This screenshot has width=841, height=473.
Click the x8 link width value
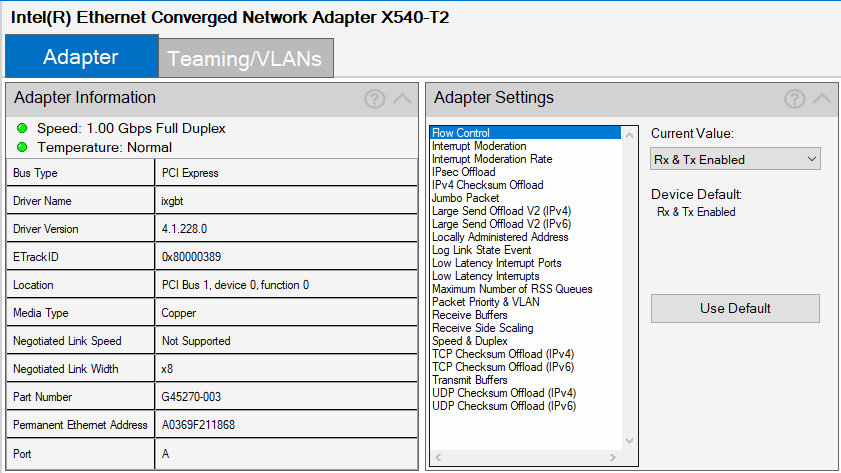pyautogui.click(x=286, y=369)
